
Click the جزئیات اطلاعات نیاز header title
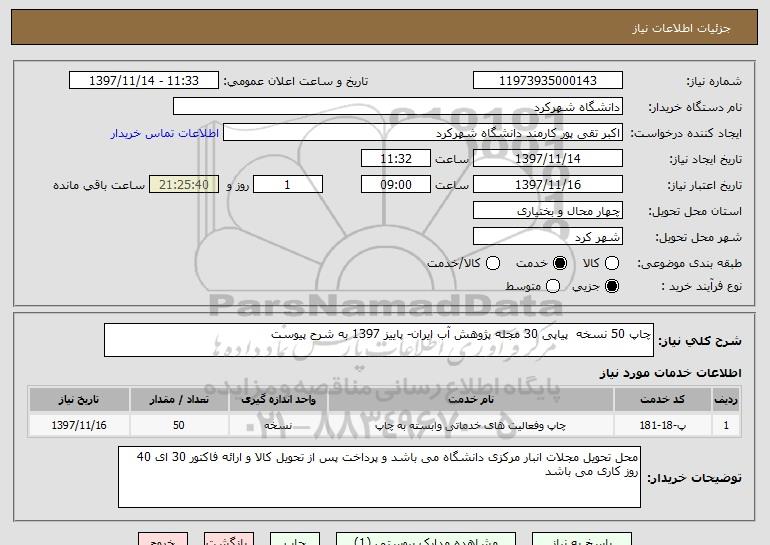681,28
